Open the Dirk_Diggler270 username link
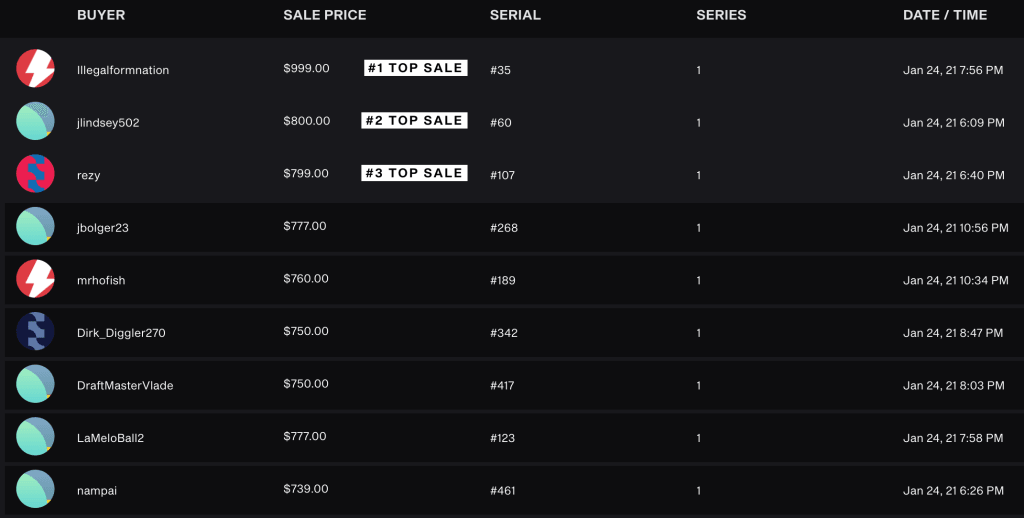 pyautogui.click(x=121, y=333)
